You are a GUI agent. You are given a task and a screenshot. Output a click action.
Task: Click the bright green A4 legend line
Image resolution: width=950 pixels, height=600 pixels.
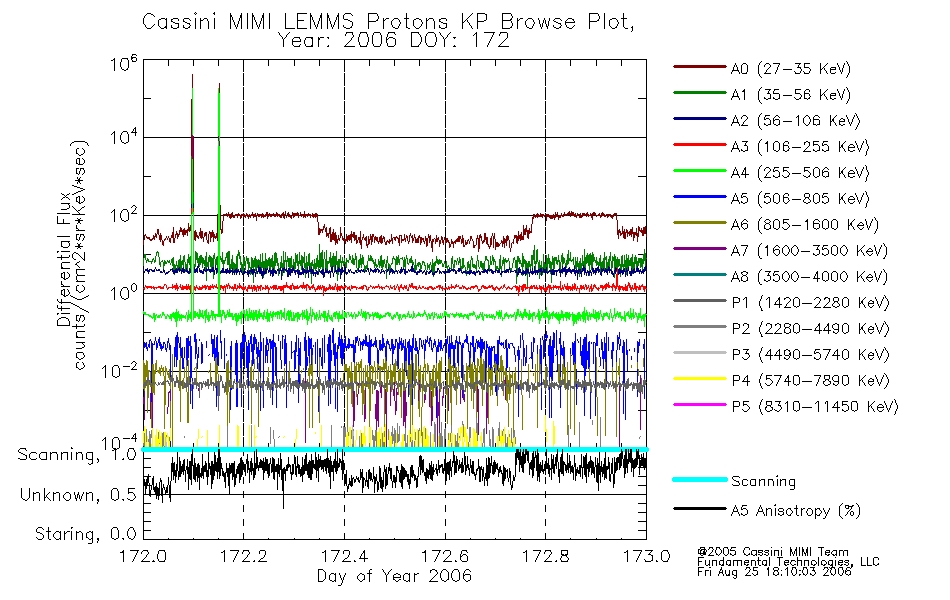[700, 171]
